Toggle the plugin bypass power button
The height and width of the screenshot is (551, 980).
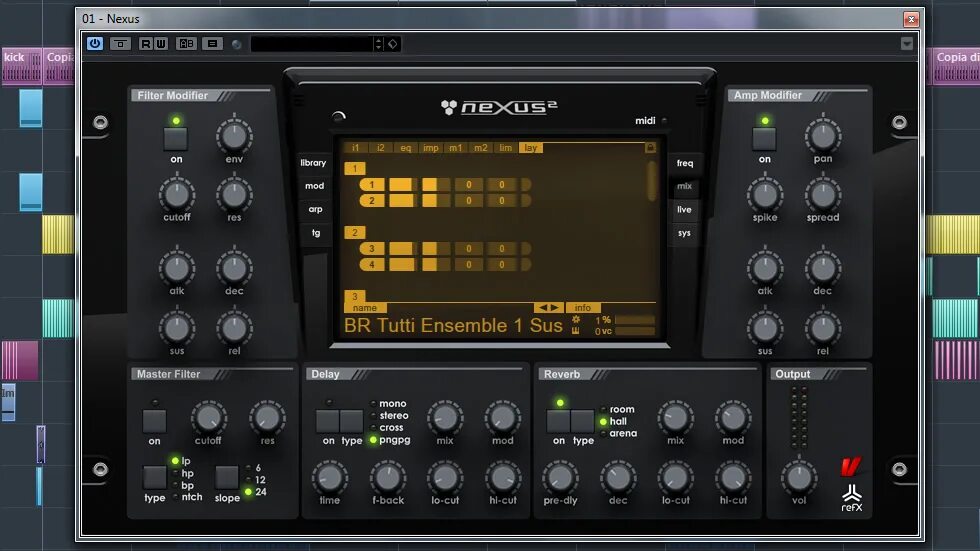pos(95,44)
